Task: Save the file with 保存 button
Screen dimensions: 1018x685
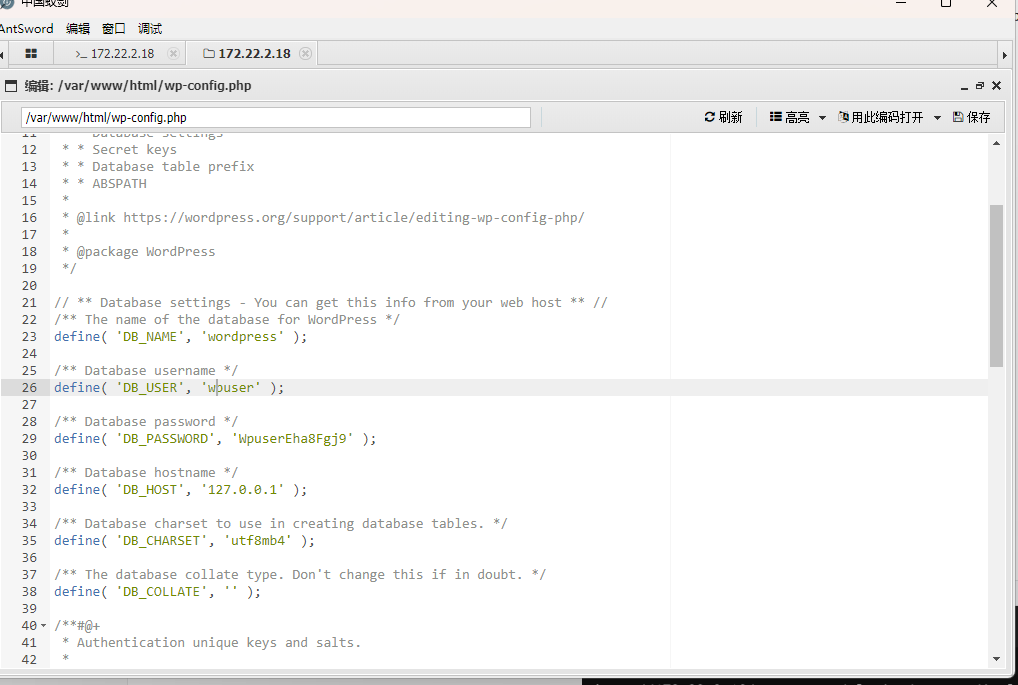Action: point(971,117)
